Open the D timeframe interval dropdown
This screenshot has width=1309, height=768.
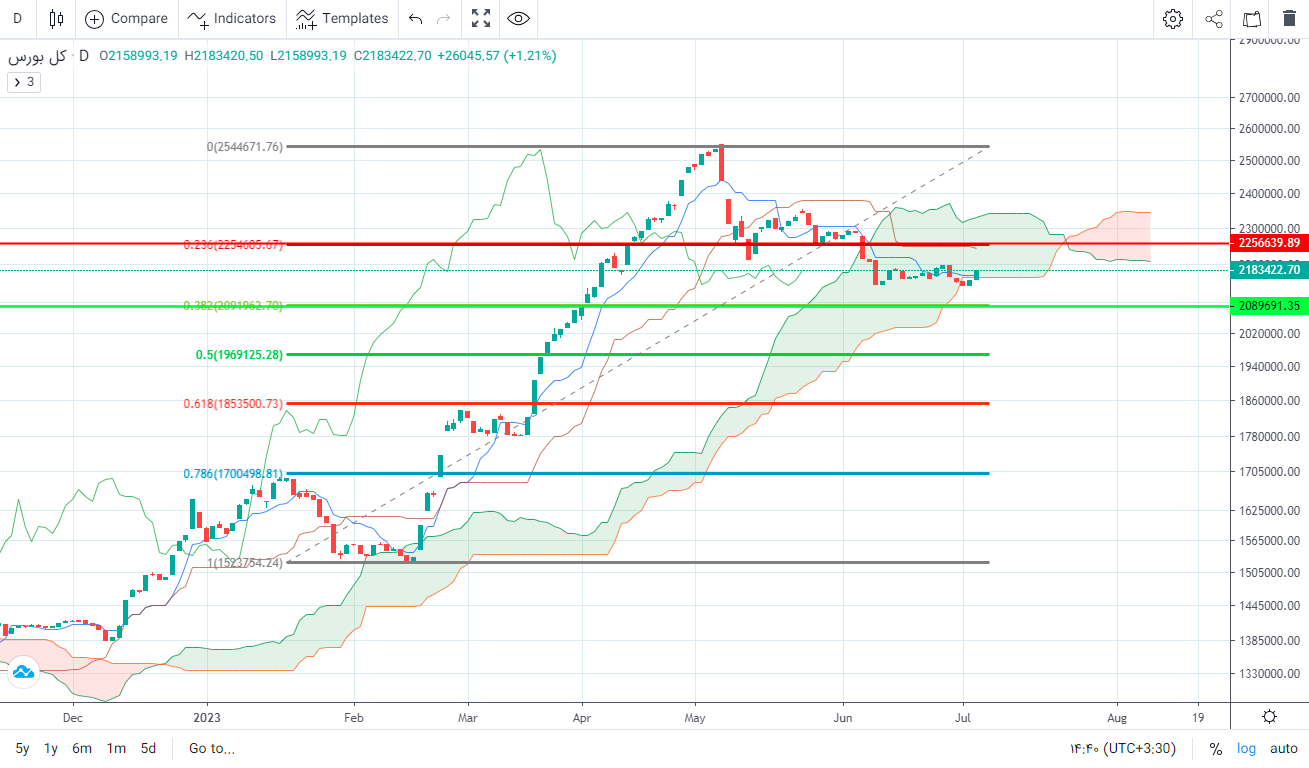[x=17, y=18]
